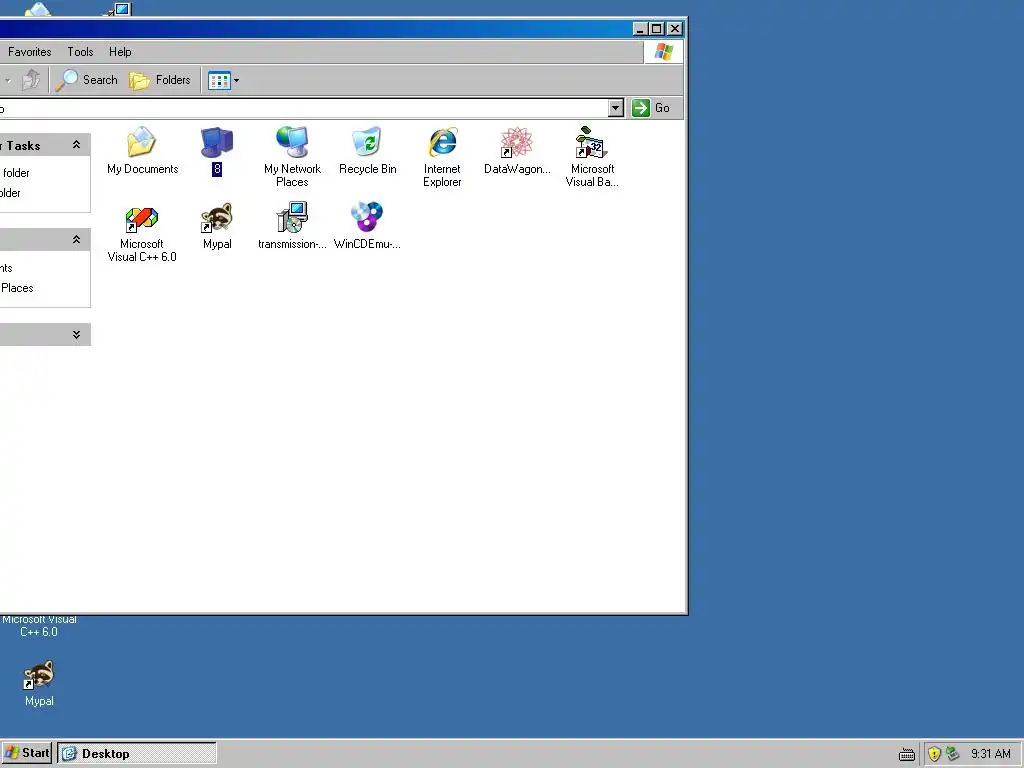Open the Help menu
Image resolution: width=1024 pixels, height=768 pixels.
[x=120, y=52]
